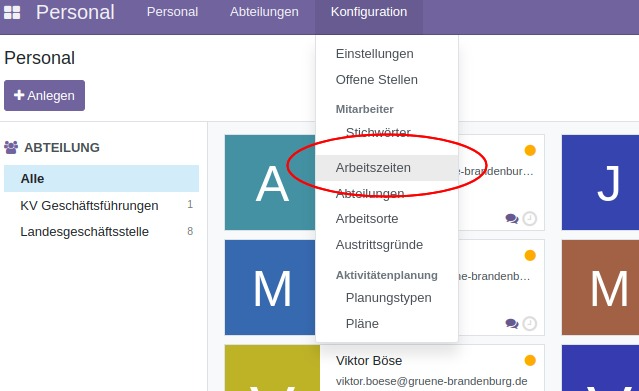Open activity clock on second-row employee card
Image resolution: width=639 pixels, height=391 pixels.
click(529, 324)
